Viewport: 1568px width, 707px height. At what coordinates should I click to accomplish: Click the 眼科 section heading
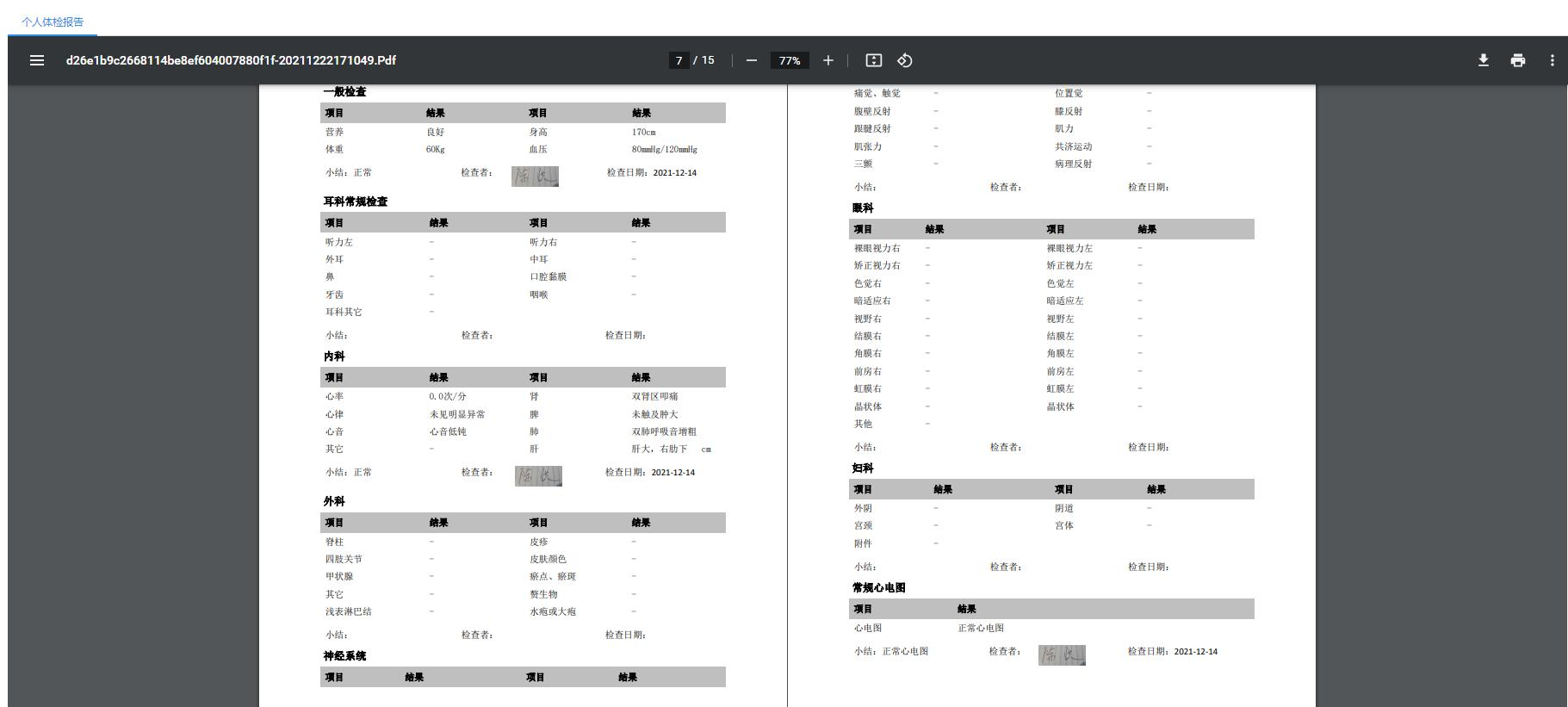pyautogui.click(x=863, y=208)
